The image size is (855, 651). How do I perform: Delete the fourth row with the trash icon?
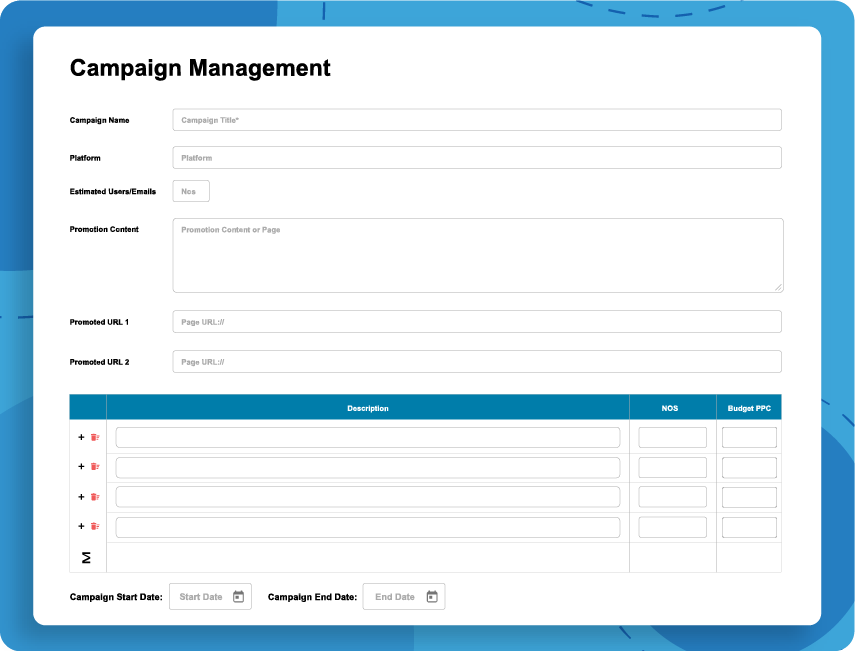click(x=94, y=526)
